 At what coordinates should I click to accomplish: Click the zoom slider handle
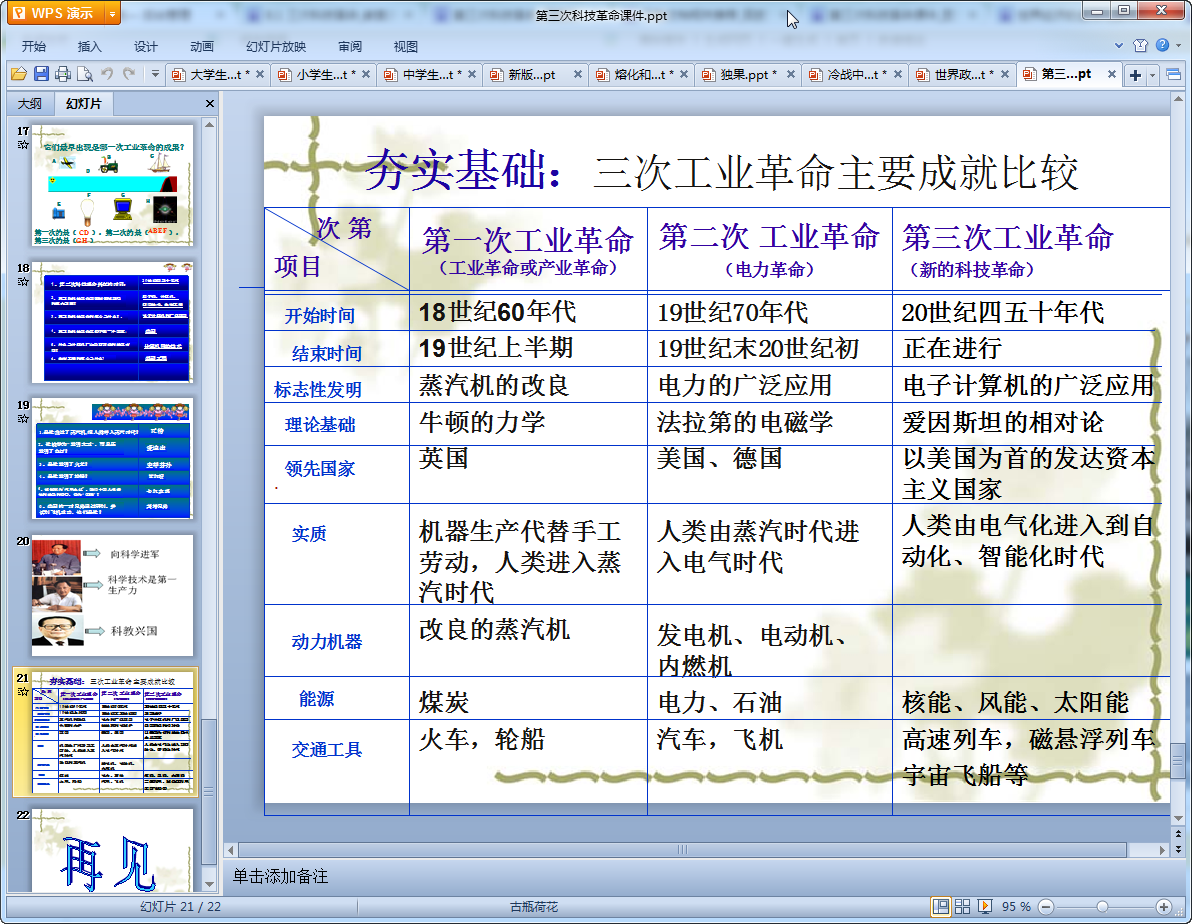coord(1102,907)
